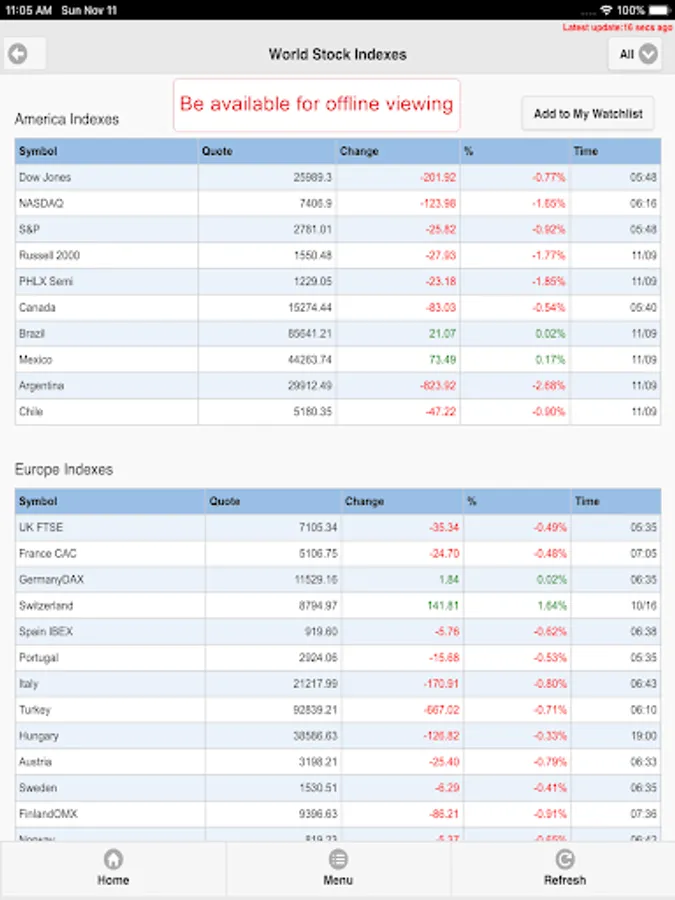This screenshot has height=900, width=675.
Task: Open the All filter dropdown
Action: point(636,55)
